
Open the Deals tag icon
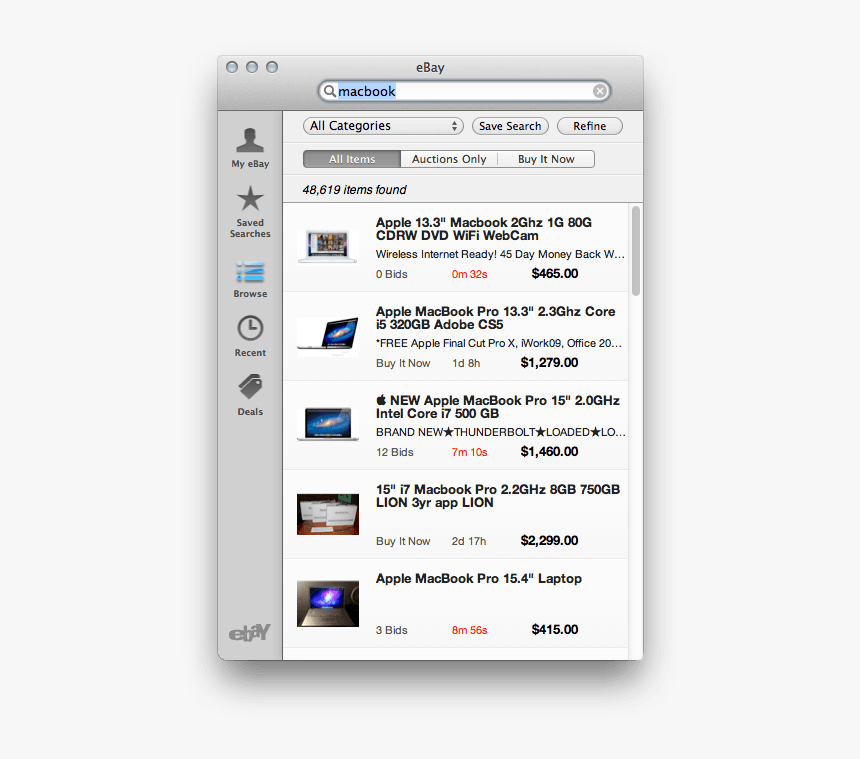[250, 387]
